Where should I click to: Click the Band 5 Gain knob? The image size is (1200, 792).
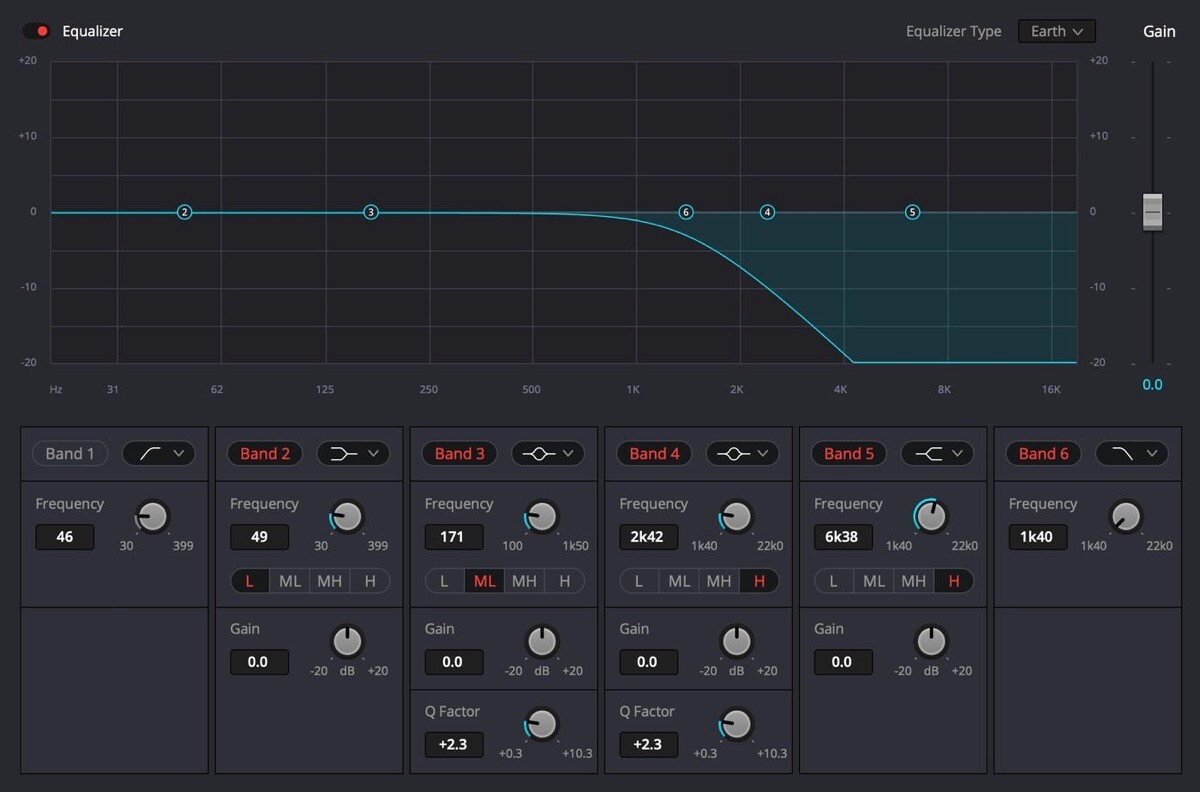pyautogui.click(x=931, y=641)
